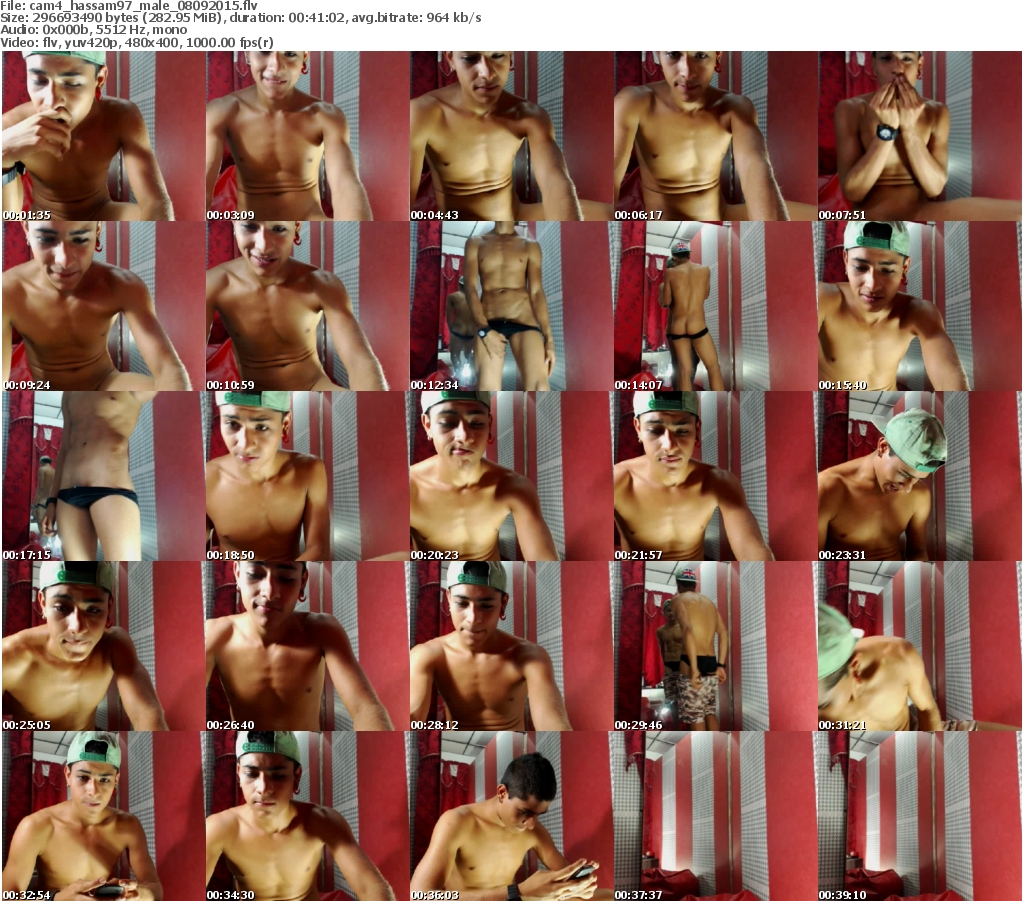Select the Size and duration info line
The height and width of the screenshot is (901, 1024).
pos(241,18)
